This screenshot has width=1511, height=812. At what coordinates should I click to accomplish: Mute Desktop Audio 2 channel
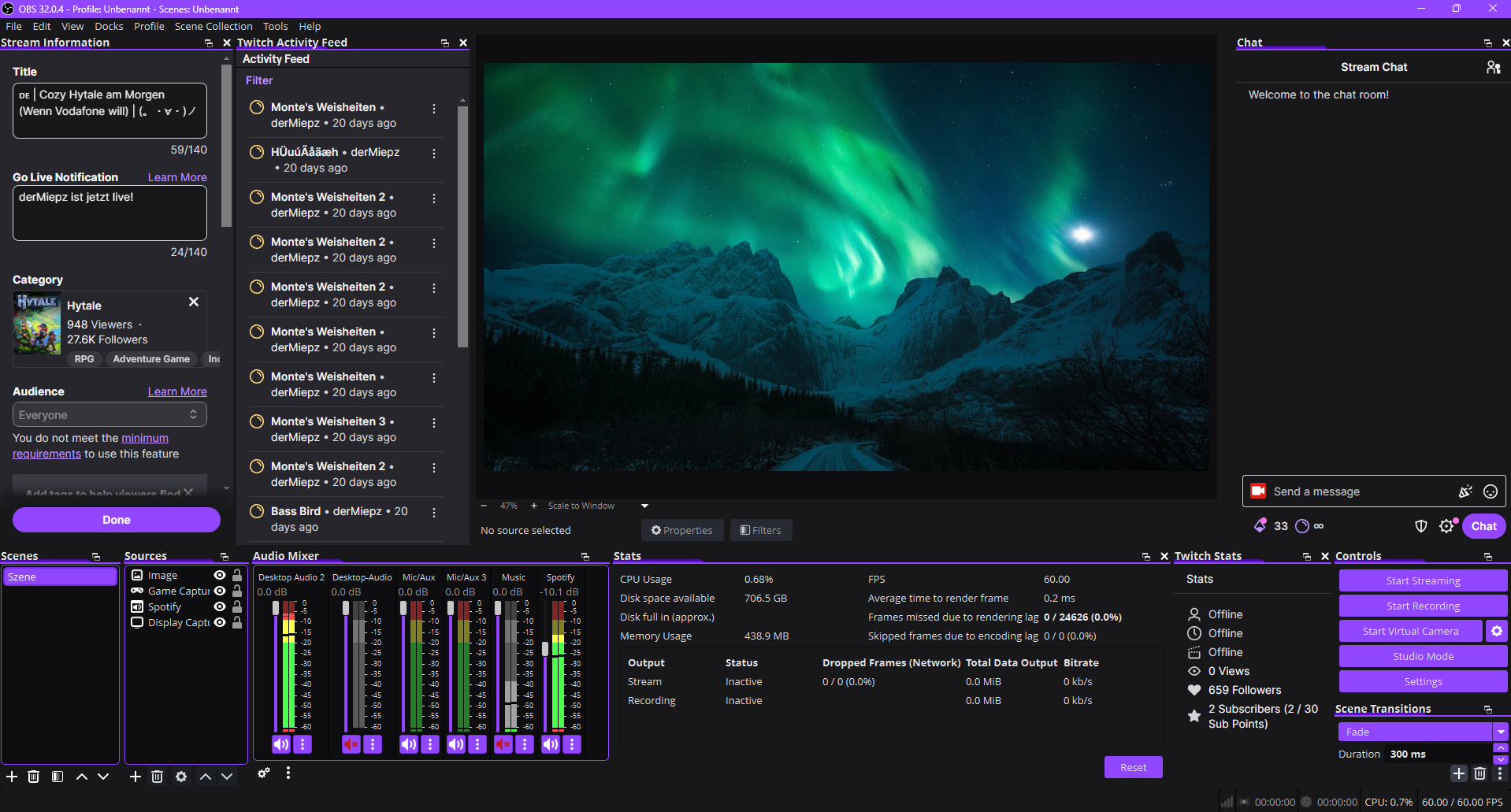point(281,744)
